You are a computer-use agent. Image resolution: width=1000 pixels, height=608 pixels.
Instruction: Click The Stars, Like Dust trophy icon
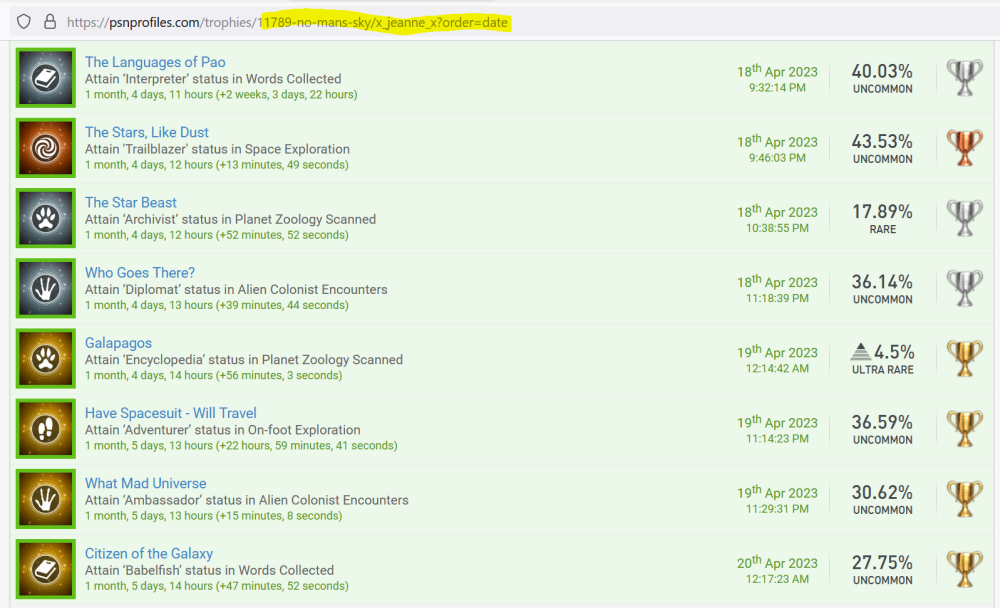(x=46, y=148)
